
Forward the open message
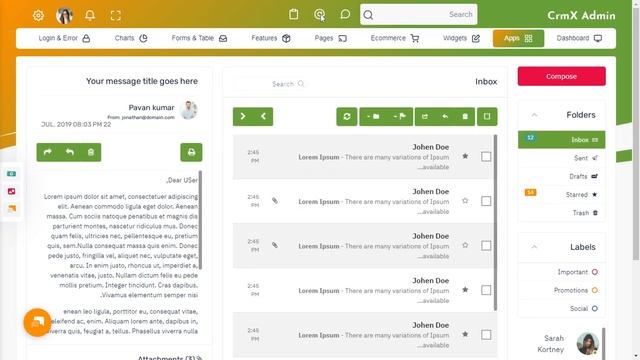click(48, 152)
